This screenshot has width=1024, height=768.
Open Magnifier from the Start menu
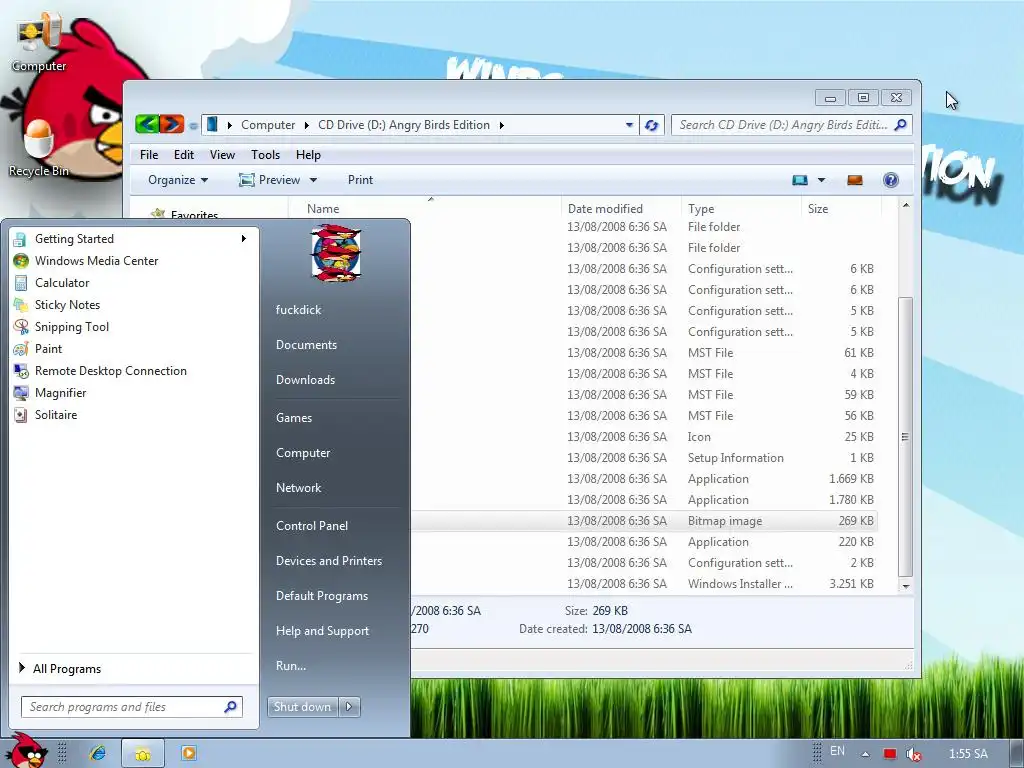click(x=131, y=392)
